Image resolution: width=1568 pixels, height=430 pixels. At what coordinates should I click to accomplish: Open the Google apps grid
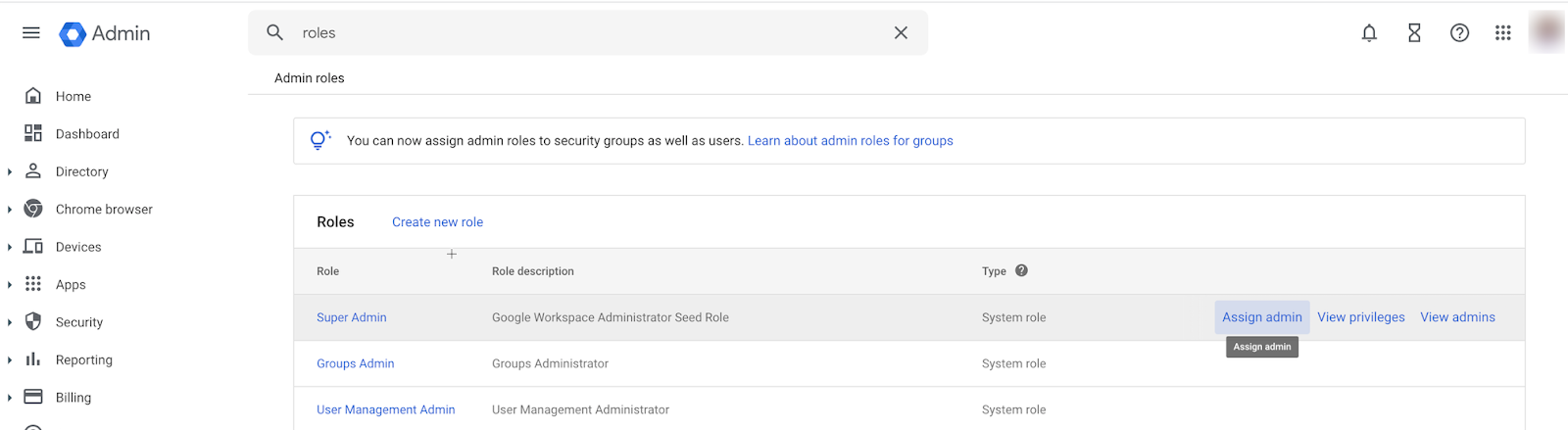tap(1503, 33)
